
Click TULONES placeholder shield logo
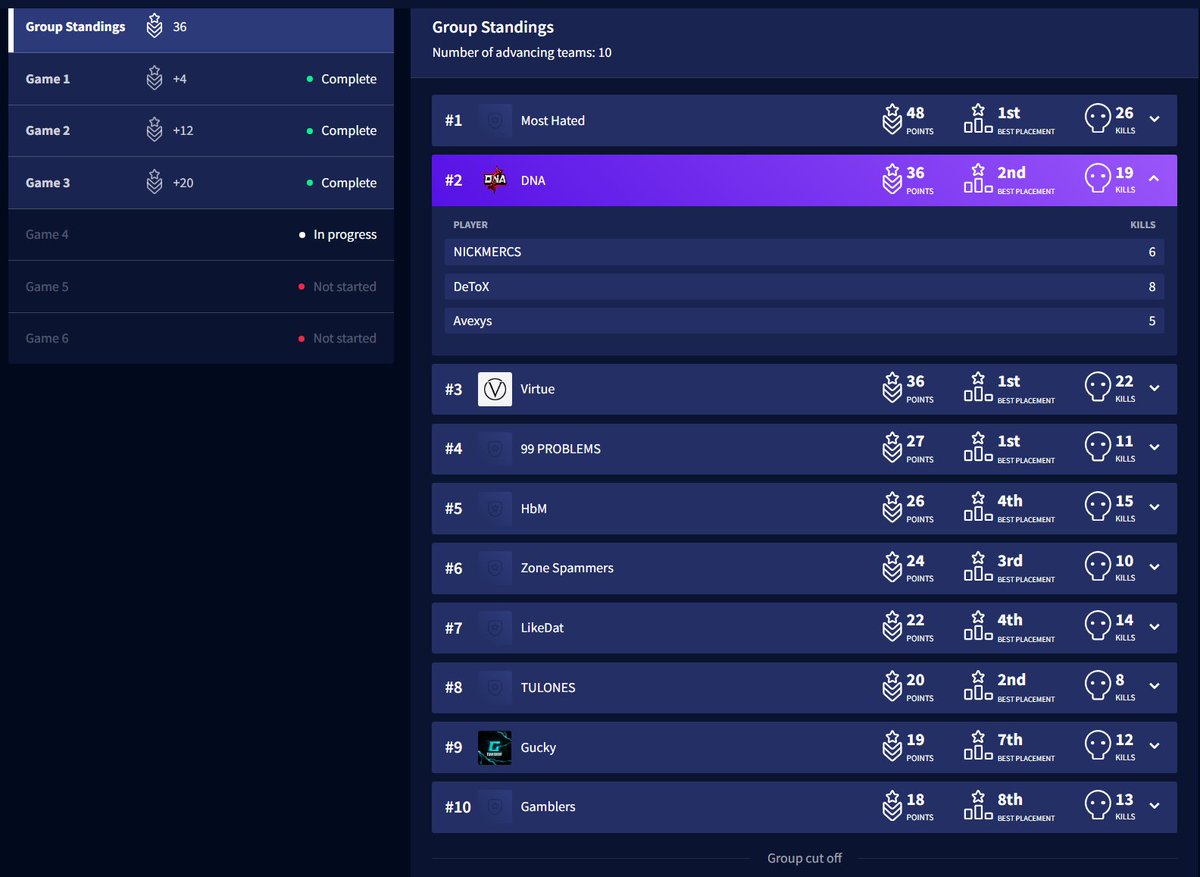pyautogui.click(x=495, y=688)
